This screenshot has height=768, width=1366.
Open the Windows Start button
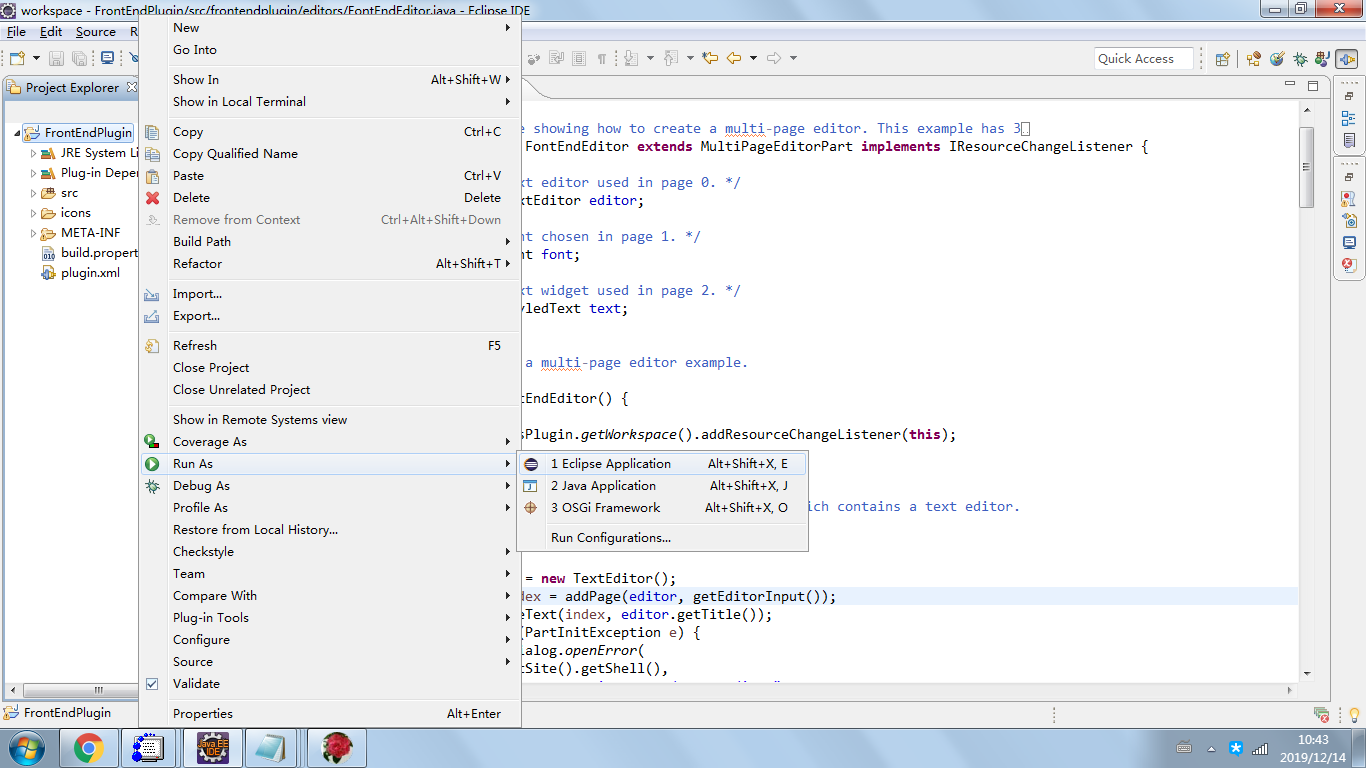coord(25,747)
